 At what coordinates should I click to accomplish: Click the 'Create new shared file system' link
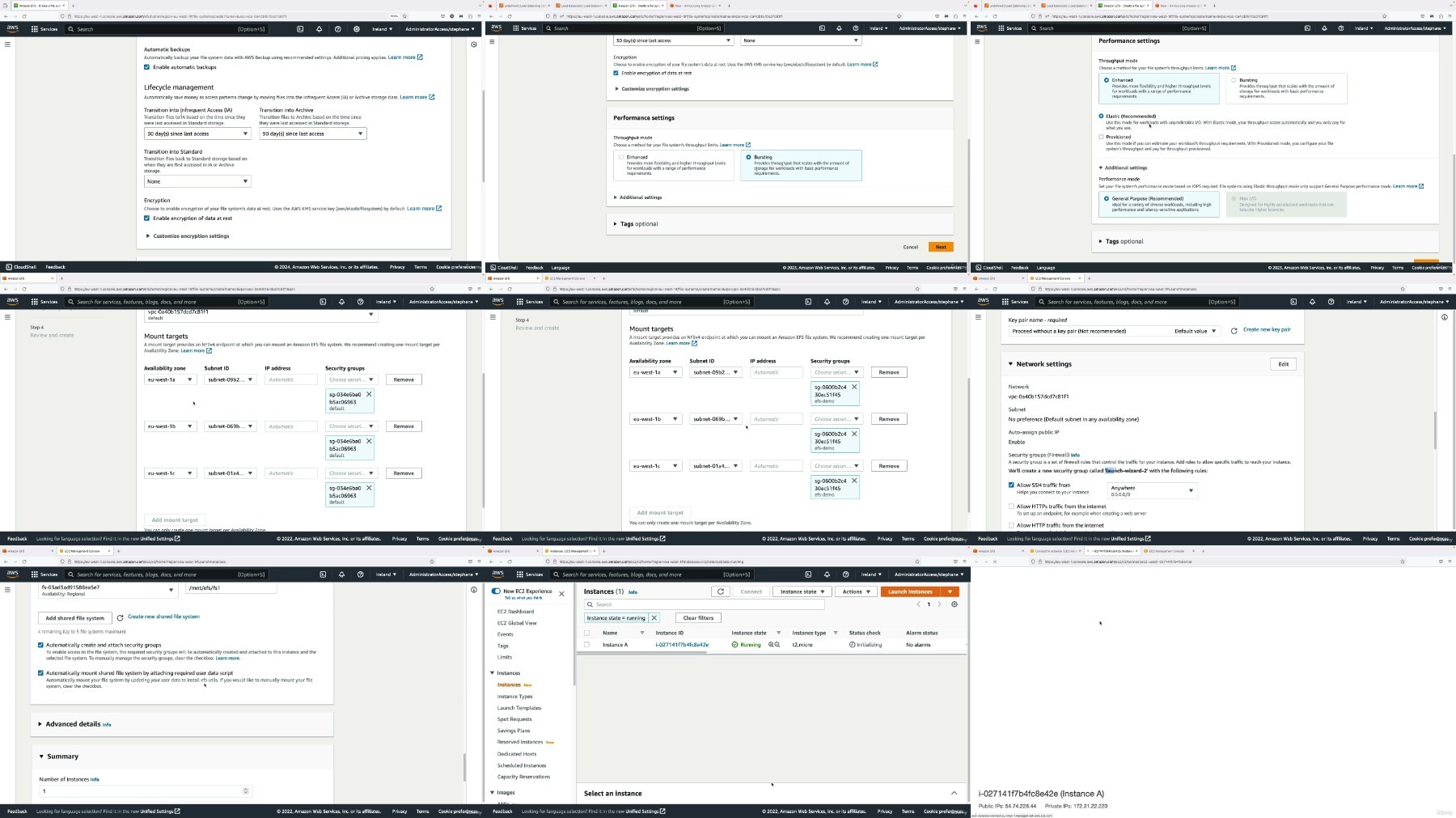(x=163, y=617)
